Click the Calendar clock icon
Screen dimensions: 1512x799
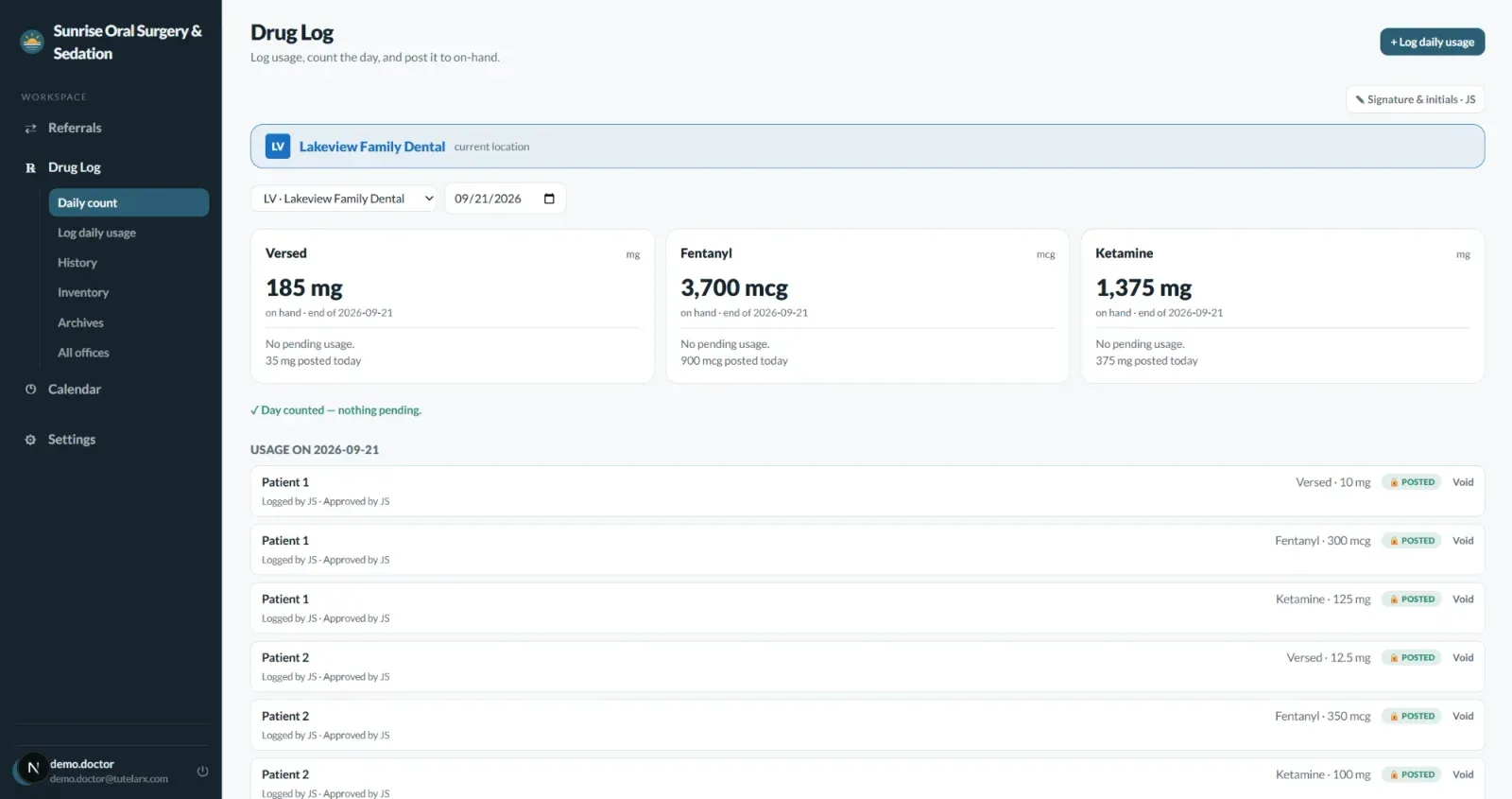pos(30,390)
